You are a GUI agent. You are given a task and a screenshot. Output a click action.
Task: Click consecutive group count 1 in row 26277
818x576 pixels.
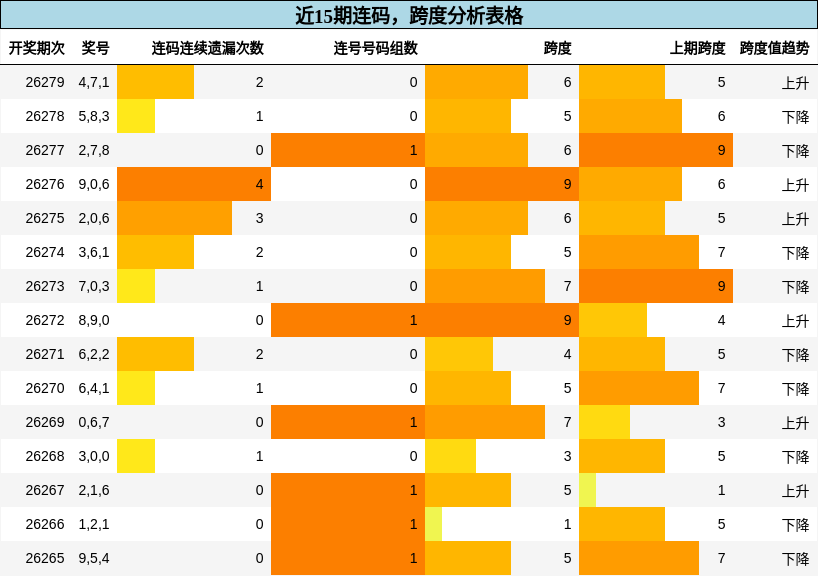click(x=413, y=150)
